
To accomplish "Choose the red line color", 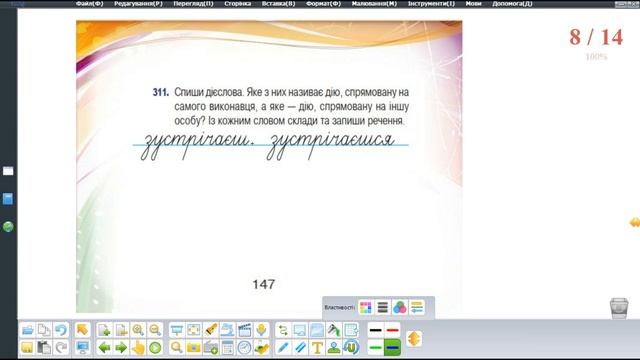I will 393,330.
